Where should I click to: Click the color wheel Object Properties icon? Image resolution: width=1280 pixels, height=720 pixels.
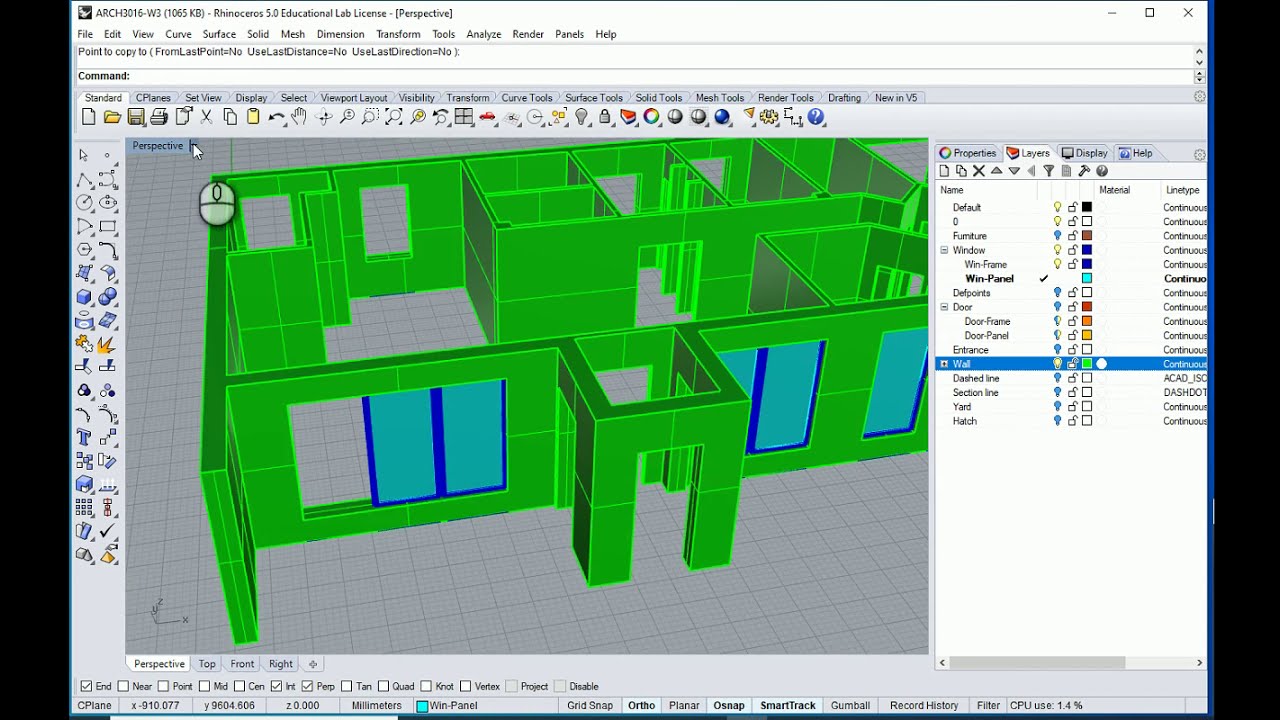652,117
